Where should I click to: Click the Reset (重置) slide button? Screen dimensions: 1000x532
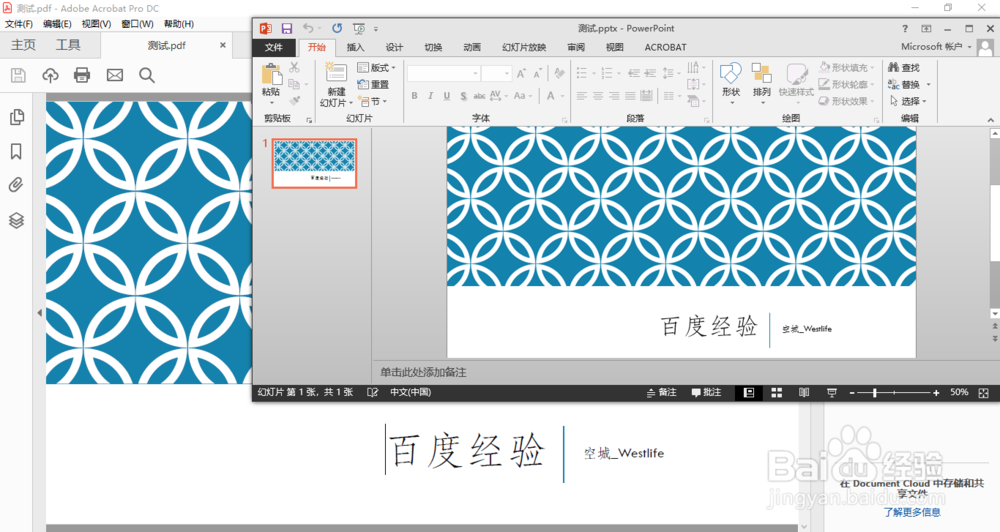pyautogui.click(x=374, y=84)
